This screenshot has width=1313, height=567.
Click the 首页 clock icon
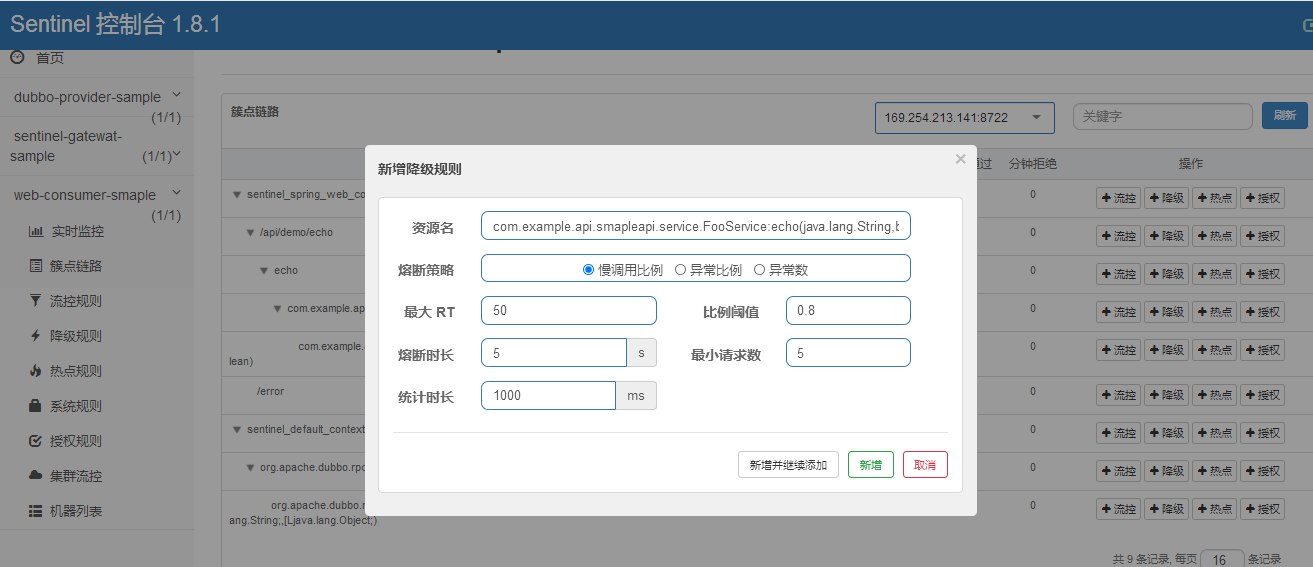[x=17, y=57]
